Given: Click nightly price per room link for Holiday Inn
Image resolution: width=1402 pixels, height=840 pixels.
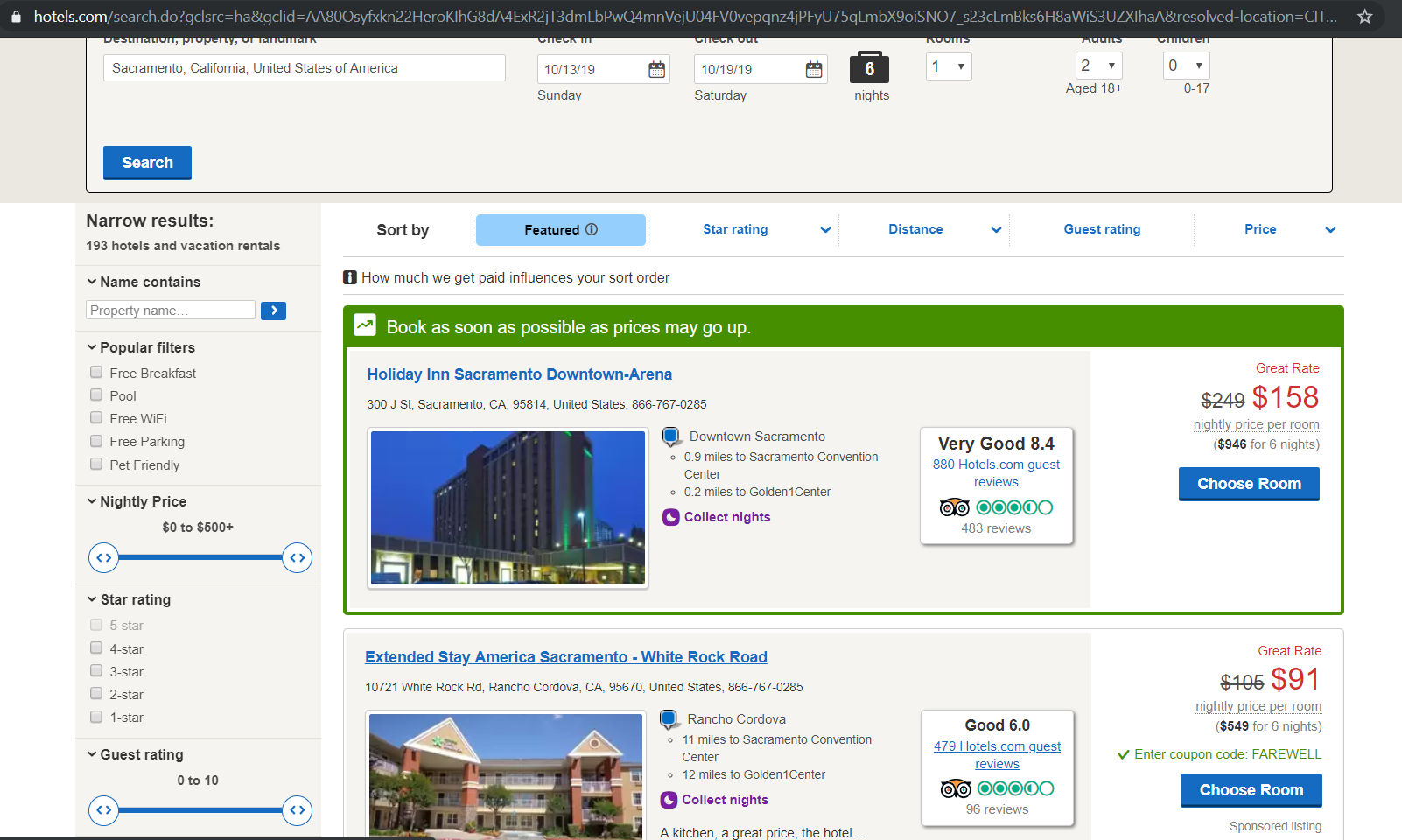Looking at the screenshot, I should pos(1257,424).
